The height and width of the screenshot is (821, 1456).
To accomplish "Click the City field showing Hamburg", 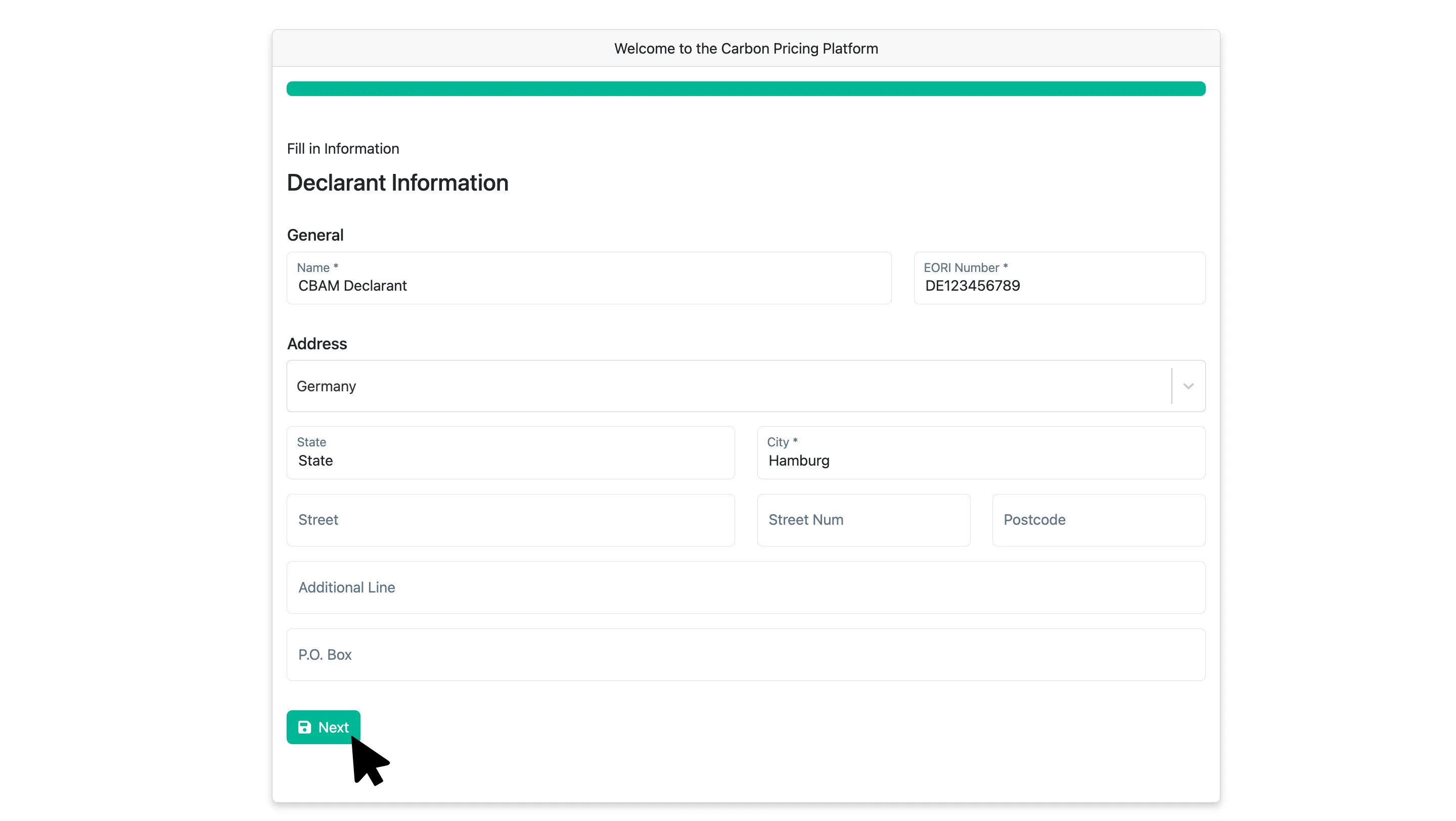I will click(981, 452).
